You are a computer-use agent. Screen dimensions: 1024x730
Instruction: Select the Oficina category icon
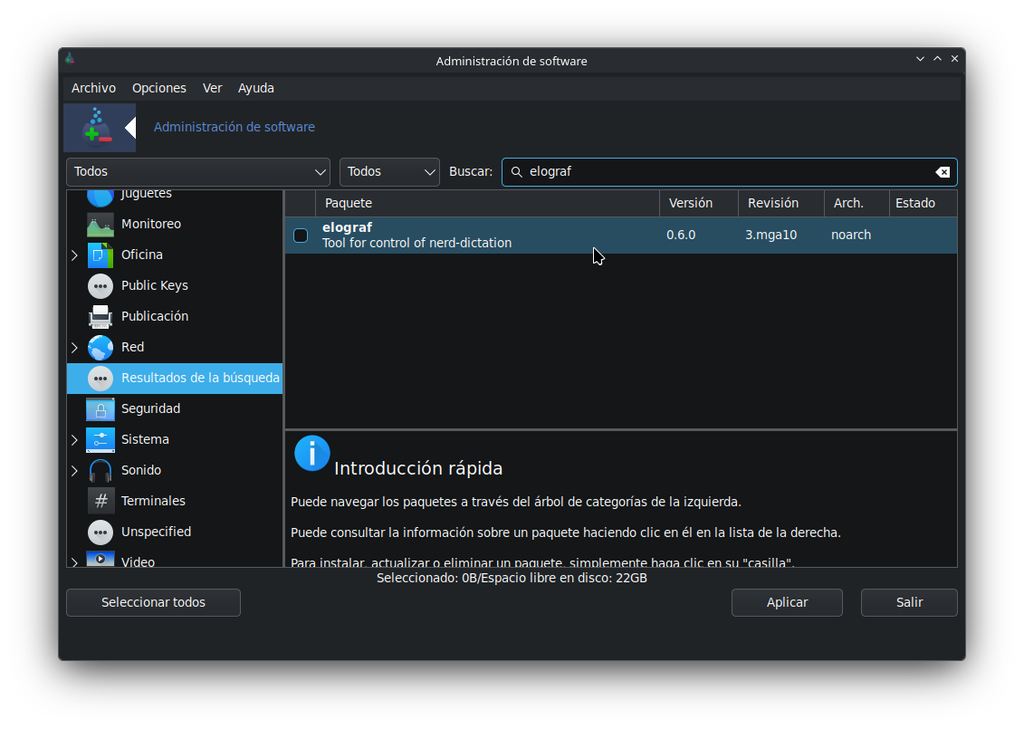point(100,255)
